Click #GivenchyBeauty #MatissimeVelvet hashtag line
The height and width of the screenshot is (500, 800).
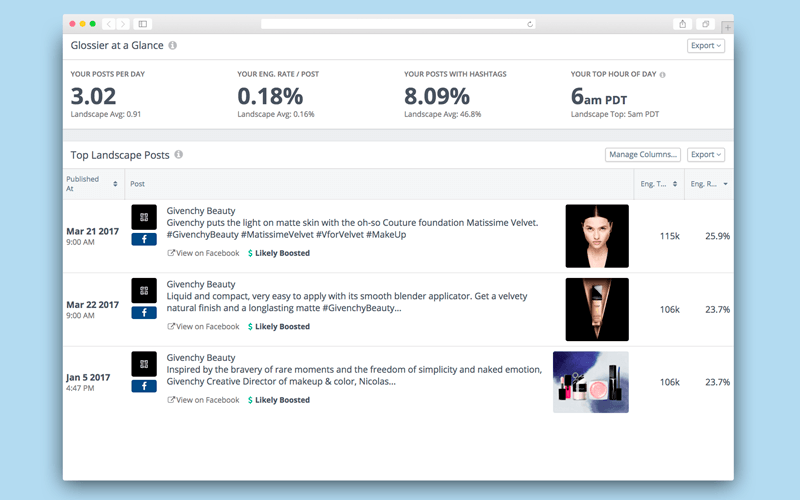click(x=286, y=235)
